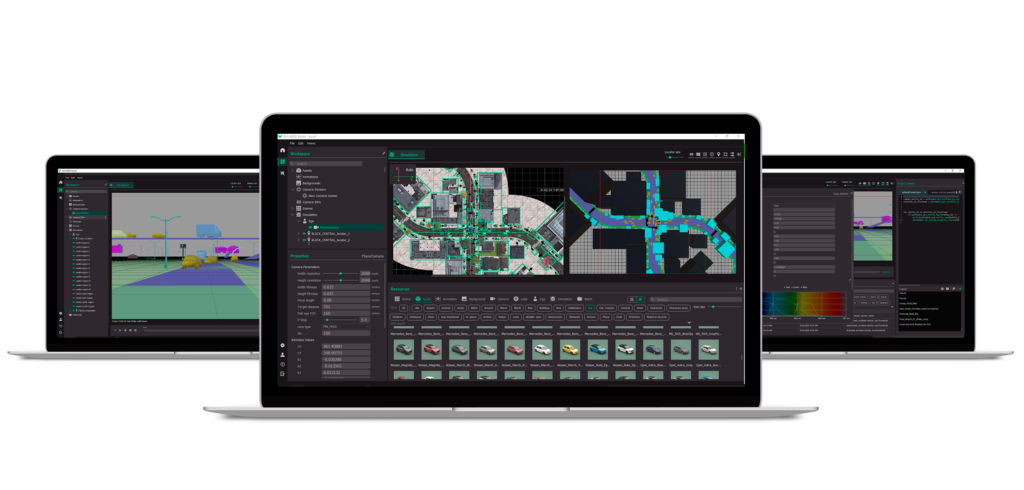Click the pencil edit icon beside Workspace
1024x490 pixels.
click(x=384, y=154)
